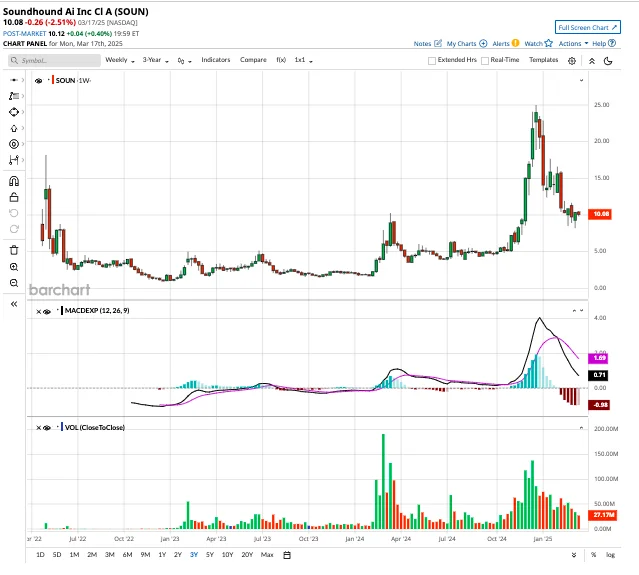Image resolution: width=639 pixels, height=575 pixels.
Task: Collapse the SOUN price pane chevron
Action: [581, 80]
